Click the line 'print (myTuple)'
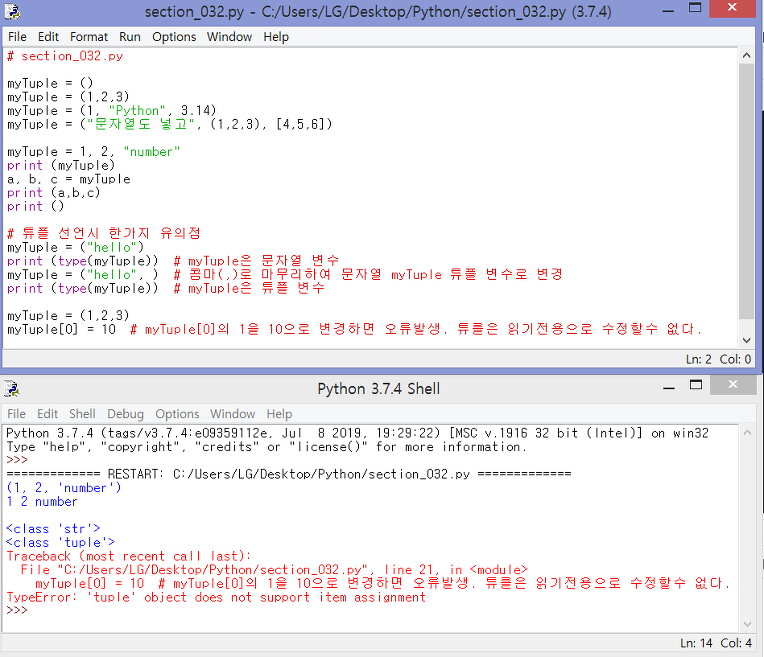Viewport: 764px width, 657px height. 61,165
